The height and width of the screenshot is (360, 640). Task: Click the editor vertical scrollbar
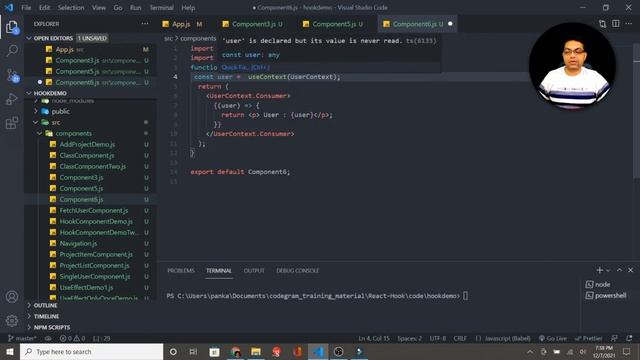(x=636, y=112)
